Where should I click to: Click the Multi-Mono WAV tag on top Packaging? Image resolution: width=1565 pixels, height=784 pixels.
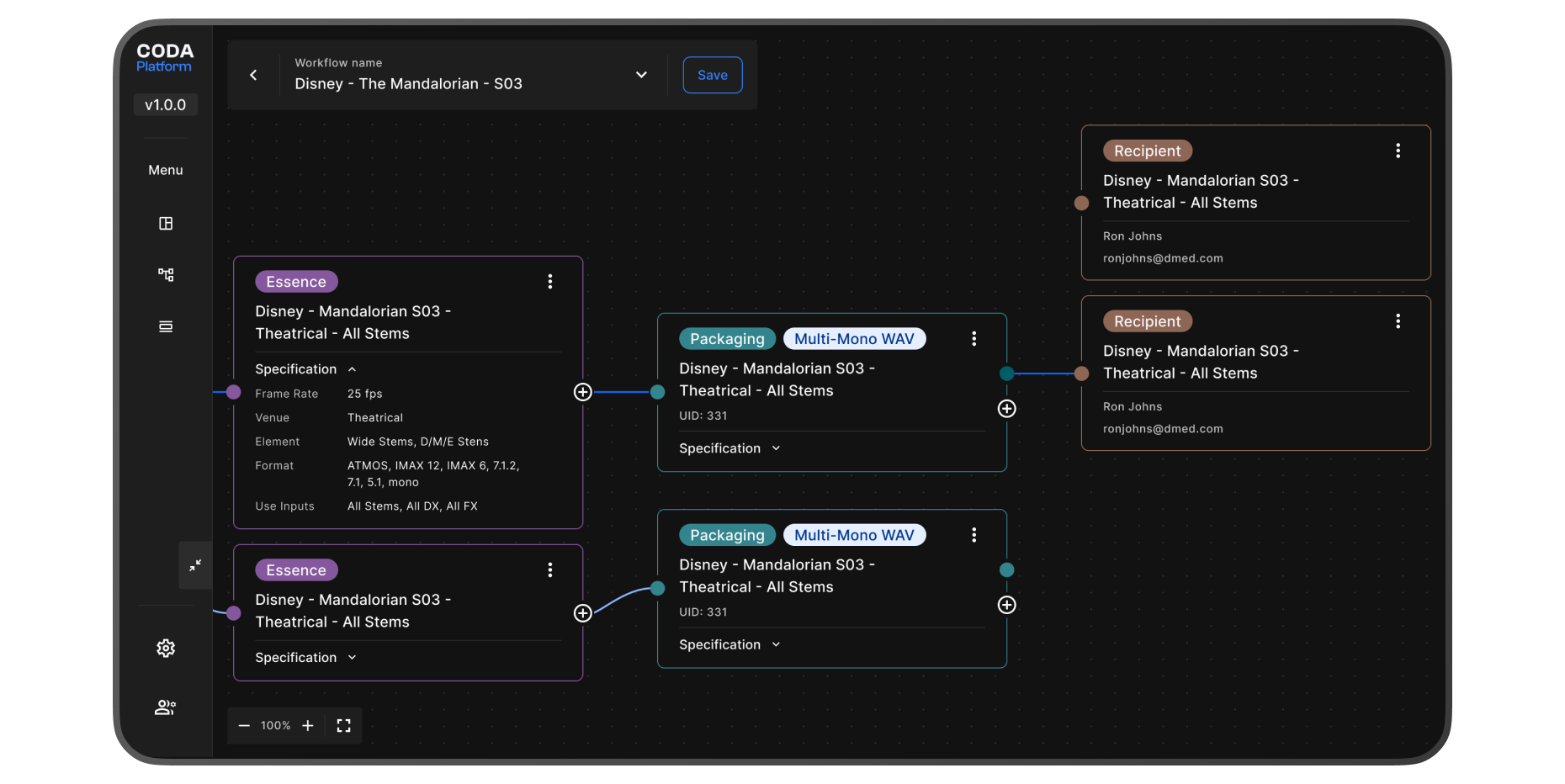tap(854, 339)
